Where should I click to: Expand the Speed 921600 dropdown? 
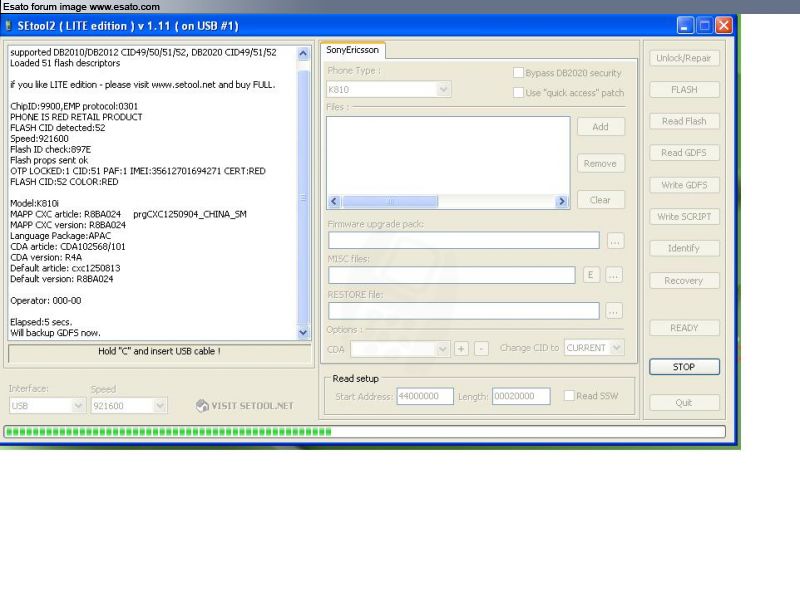160,406
